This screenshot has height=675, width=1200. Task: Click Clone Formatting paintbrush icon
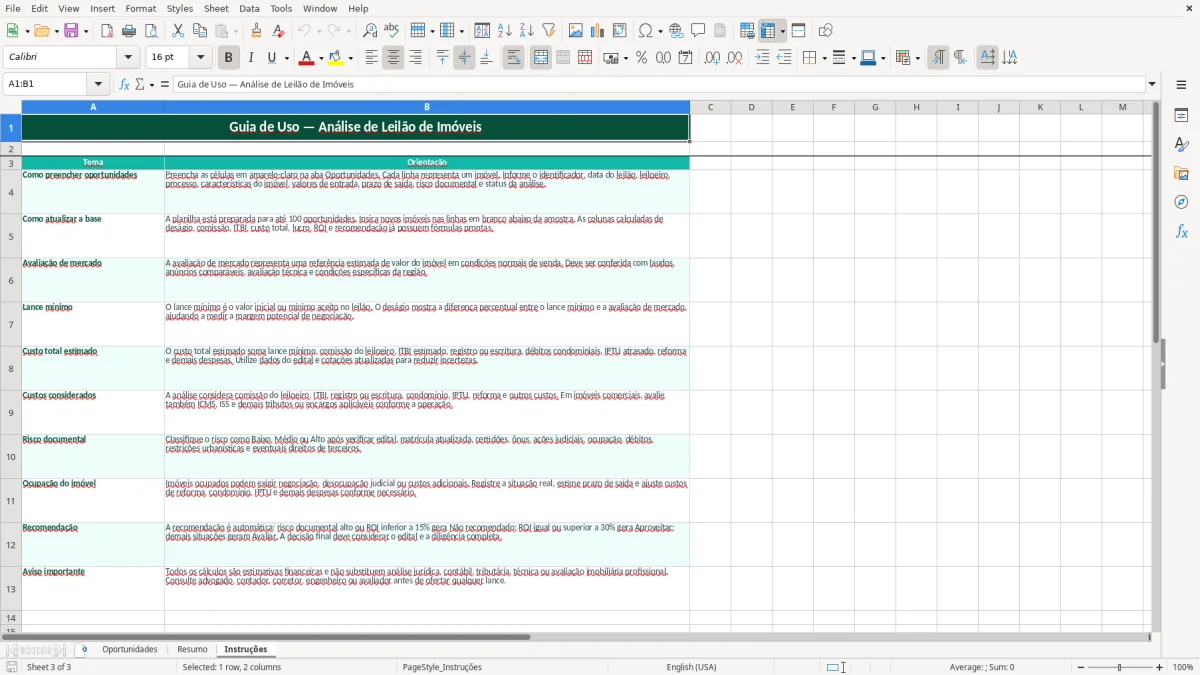point(257,31)
